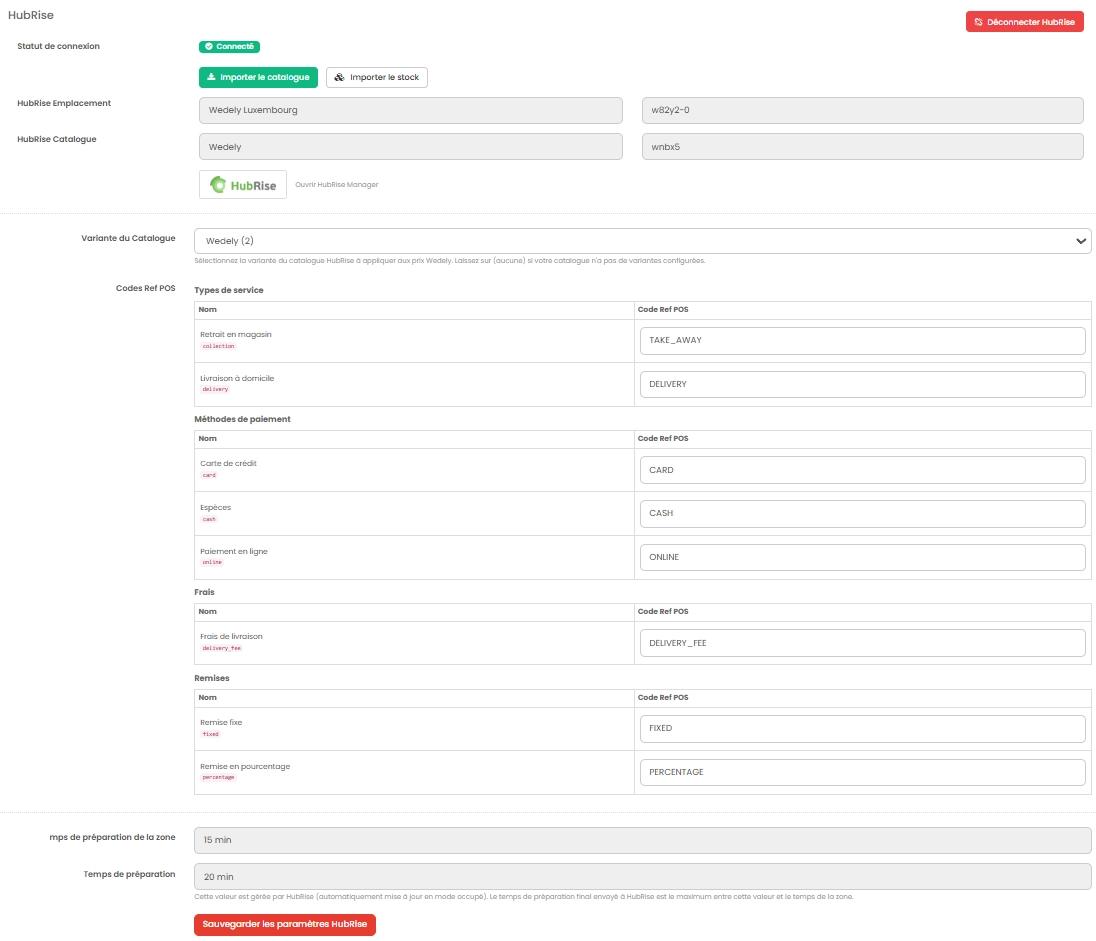Click the Remises section heading
1096x941 pixels.
tap(212, 678)
